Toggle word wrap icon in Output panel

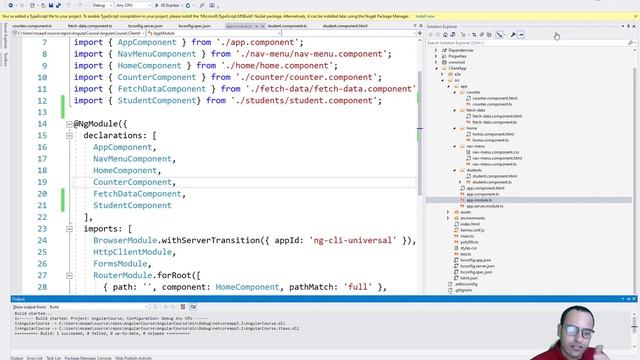click(x=193, y=307)
